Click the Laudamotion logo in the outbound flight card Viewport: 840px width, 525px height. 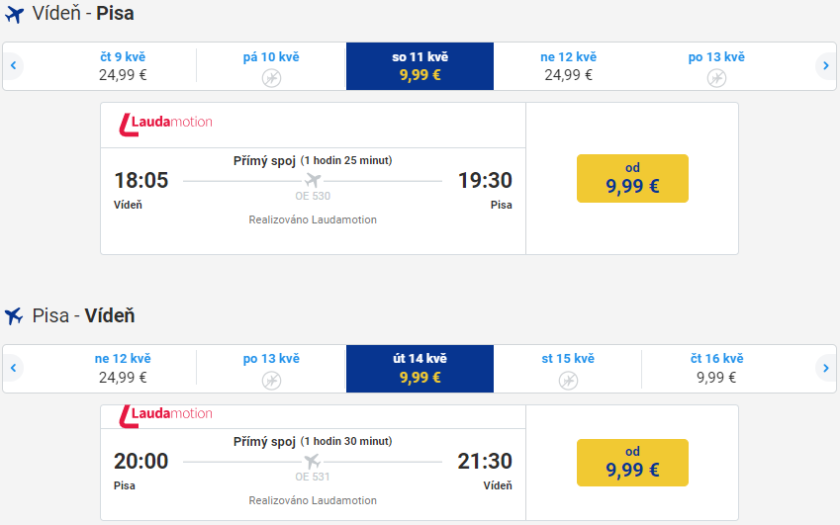point(166,123)
